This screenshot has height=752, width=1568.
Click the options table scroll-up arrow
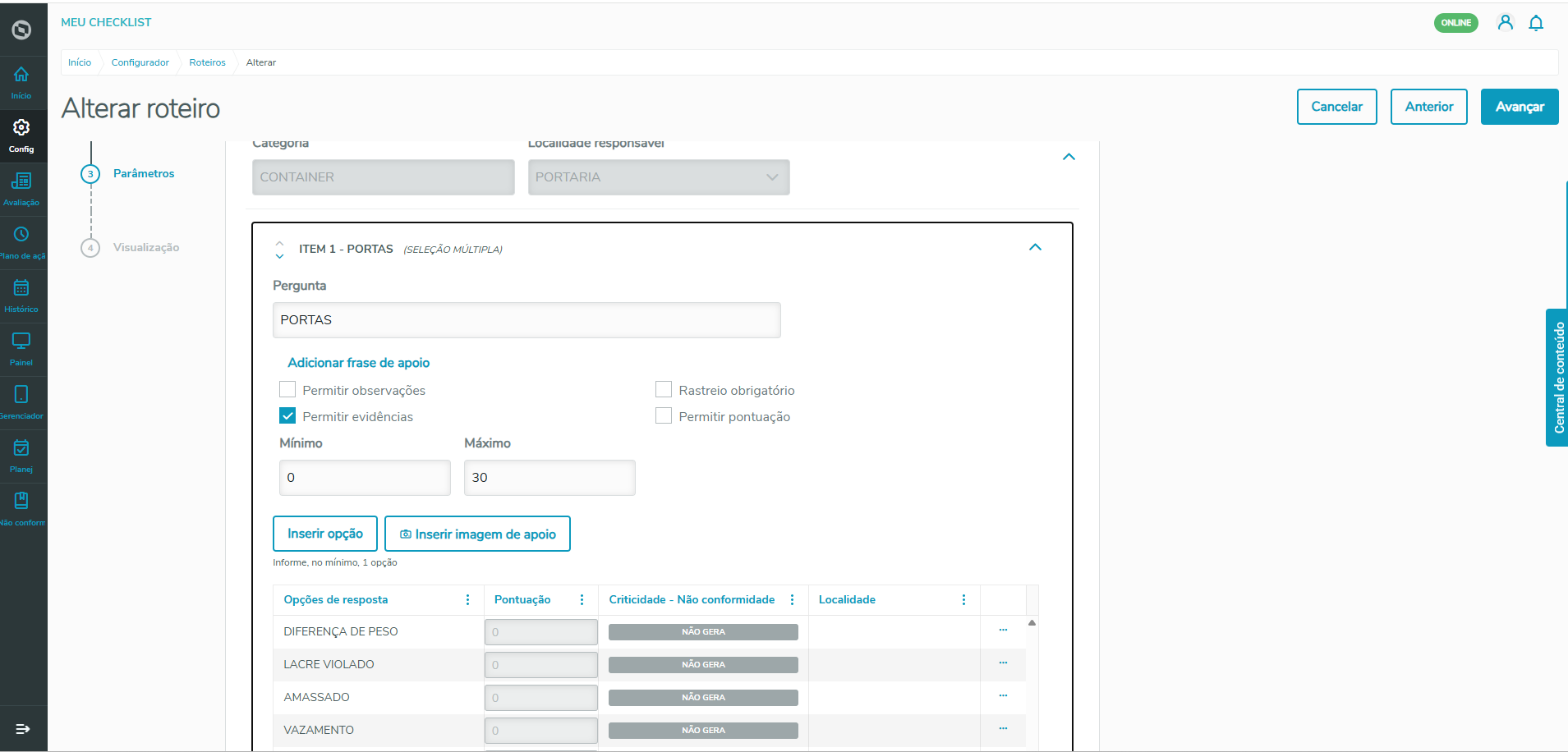[x=1032, y=623]
